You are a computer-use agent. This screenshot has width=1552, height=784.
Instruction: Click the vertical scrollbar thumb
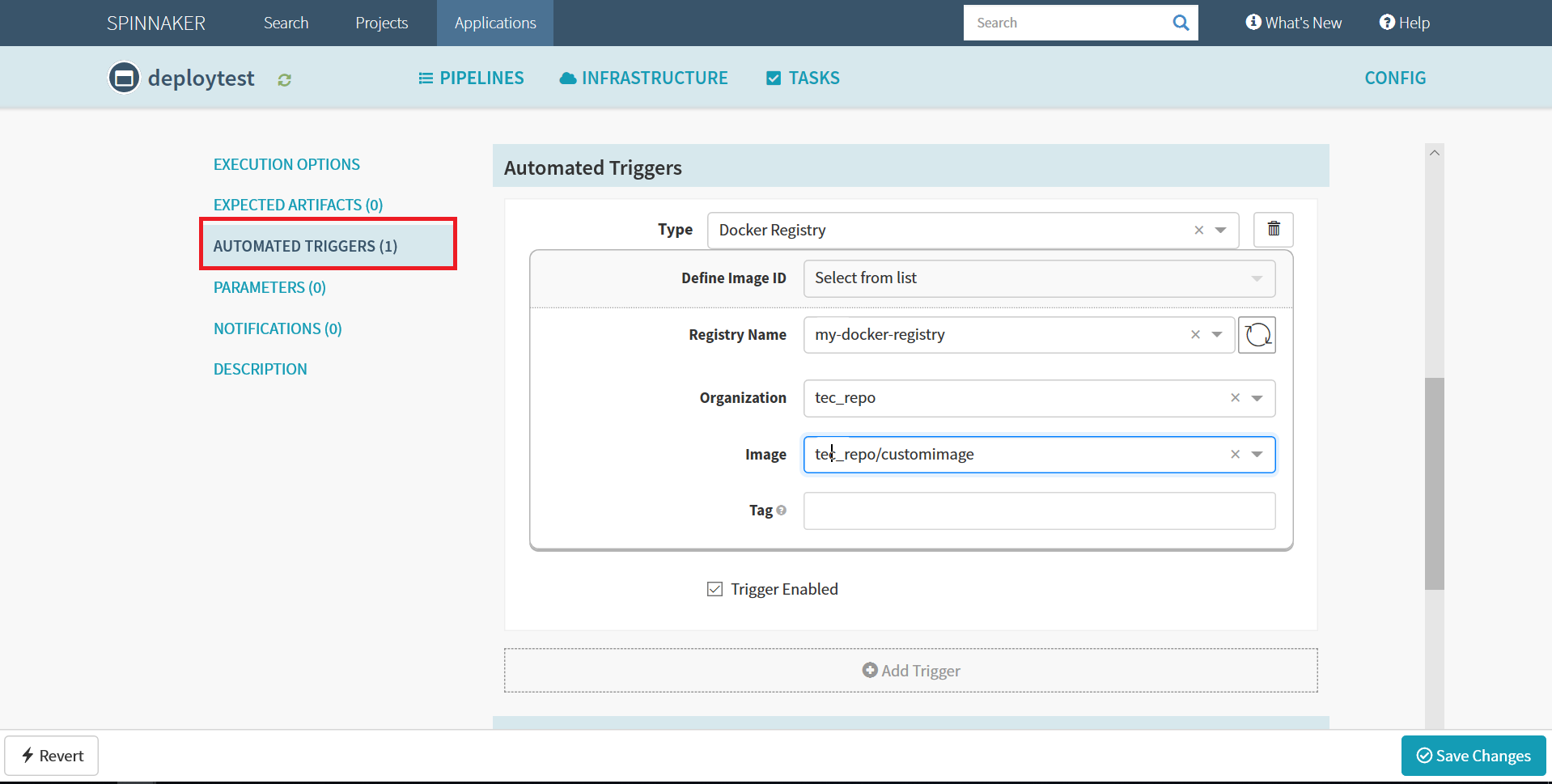click(1434, 484)
